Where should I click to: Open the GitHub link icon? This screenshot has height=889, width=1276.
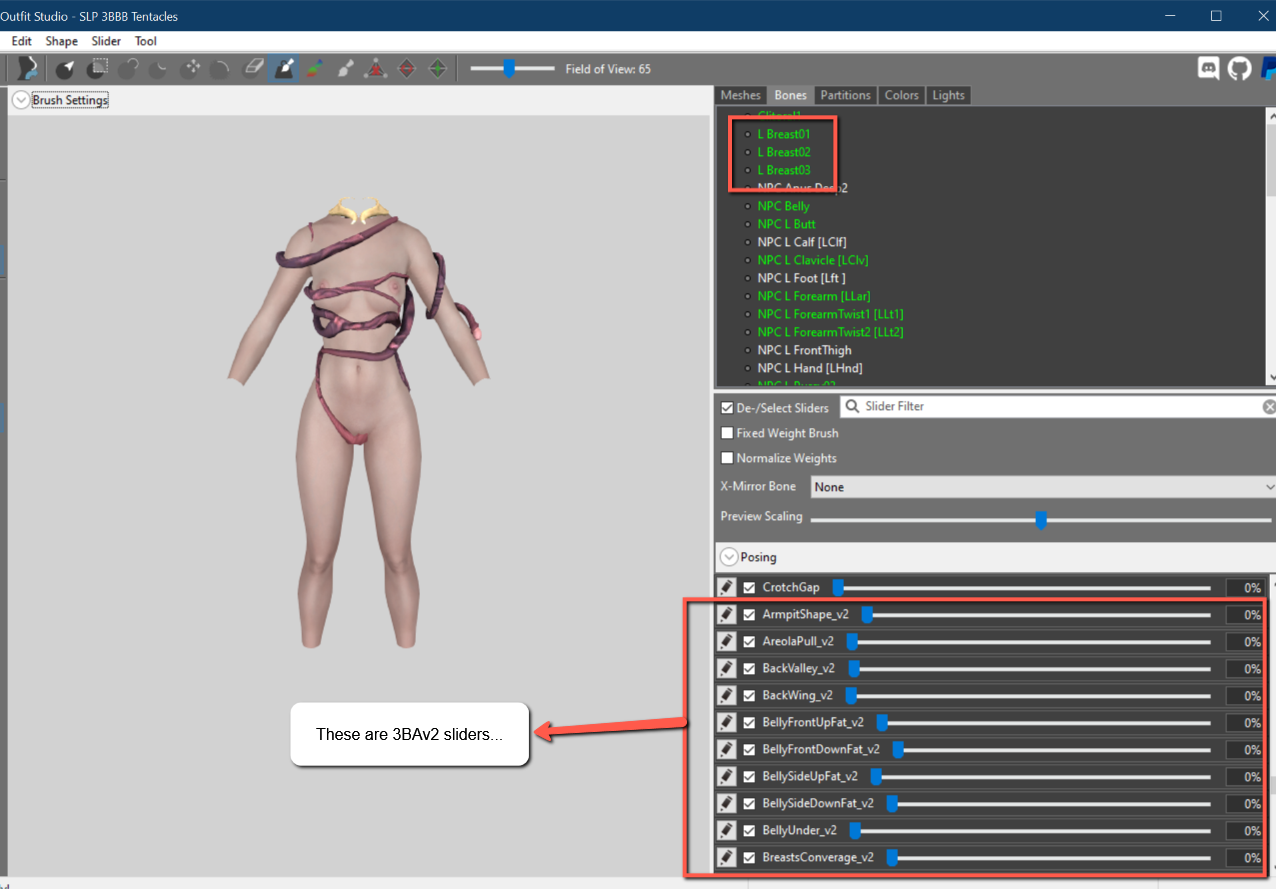[x=1239, y=68]
